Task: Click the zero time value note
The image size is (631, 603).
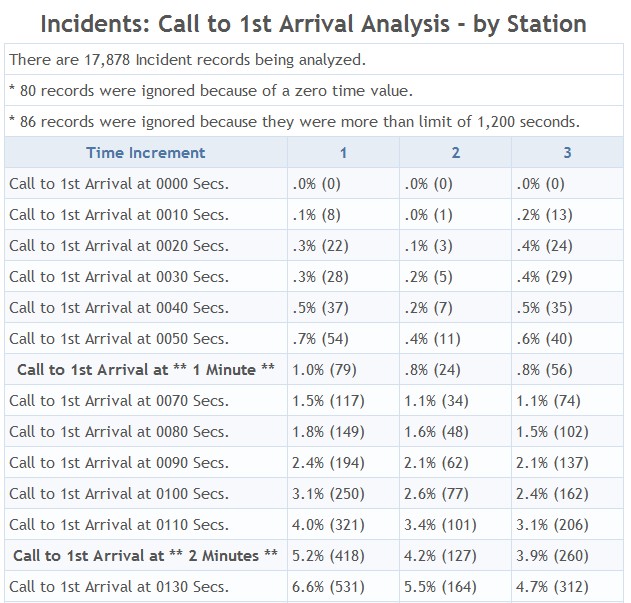Action: [x=211, y=91]
